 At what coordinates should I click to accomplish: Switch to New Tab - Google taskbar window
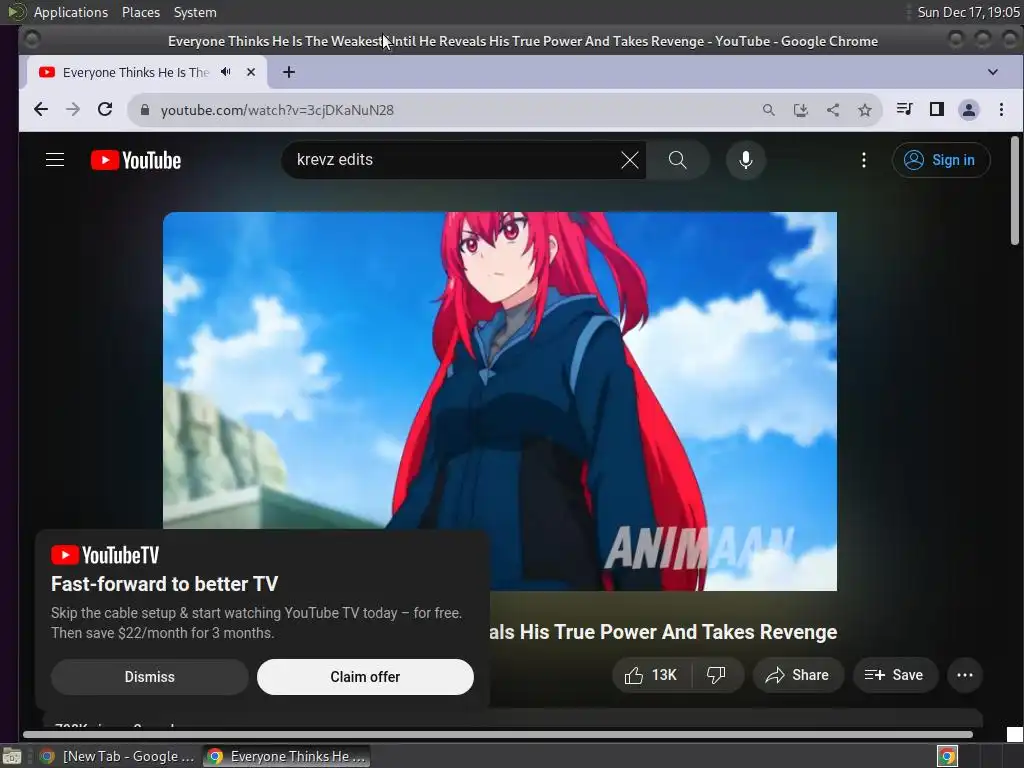117,756
